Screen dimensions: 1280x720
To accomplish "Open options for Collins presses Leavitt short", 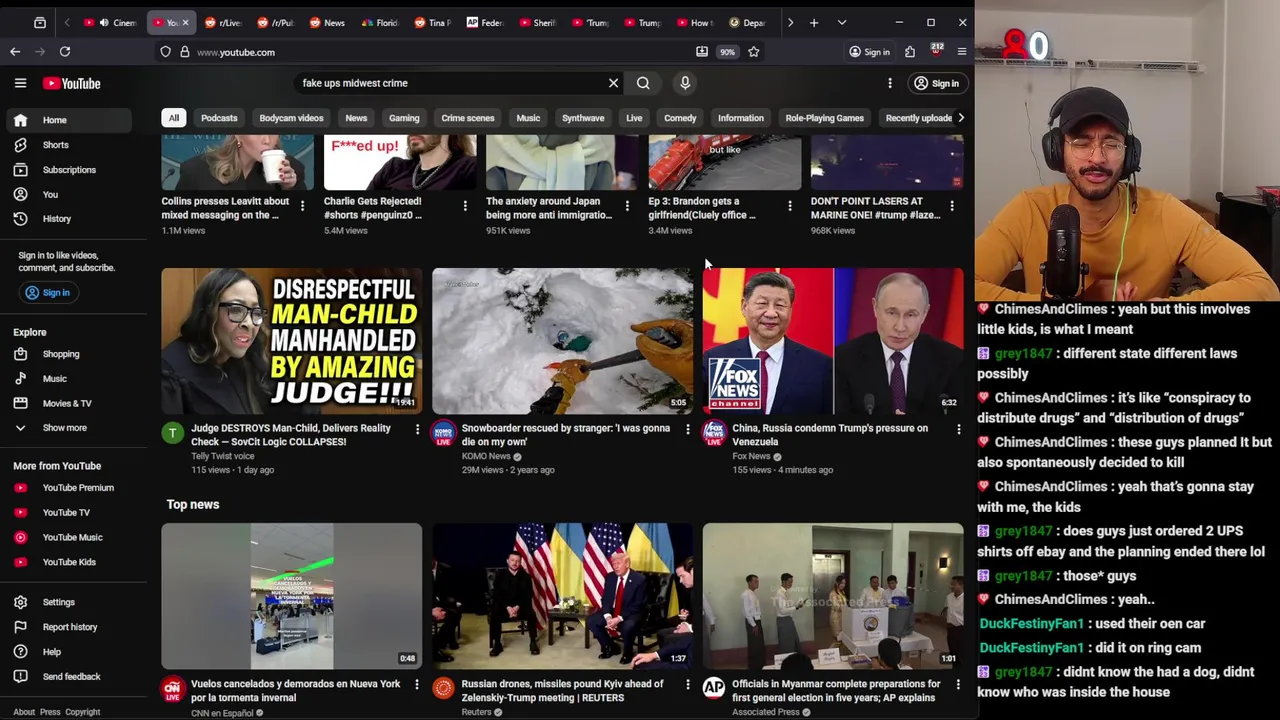I will [302, 206].
